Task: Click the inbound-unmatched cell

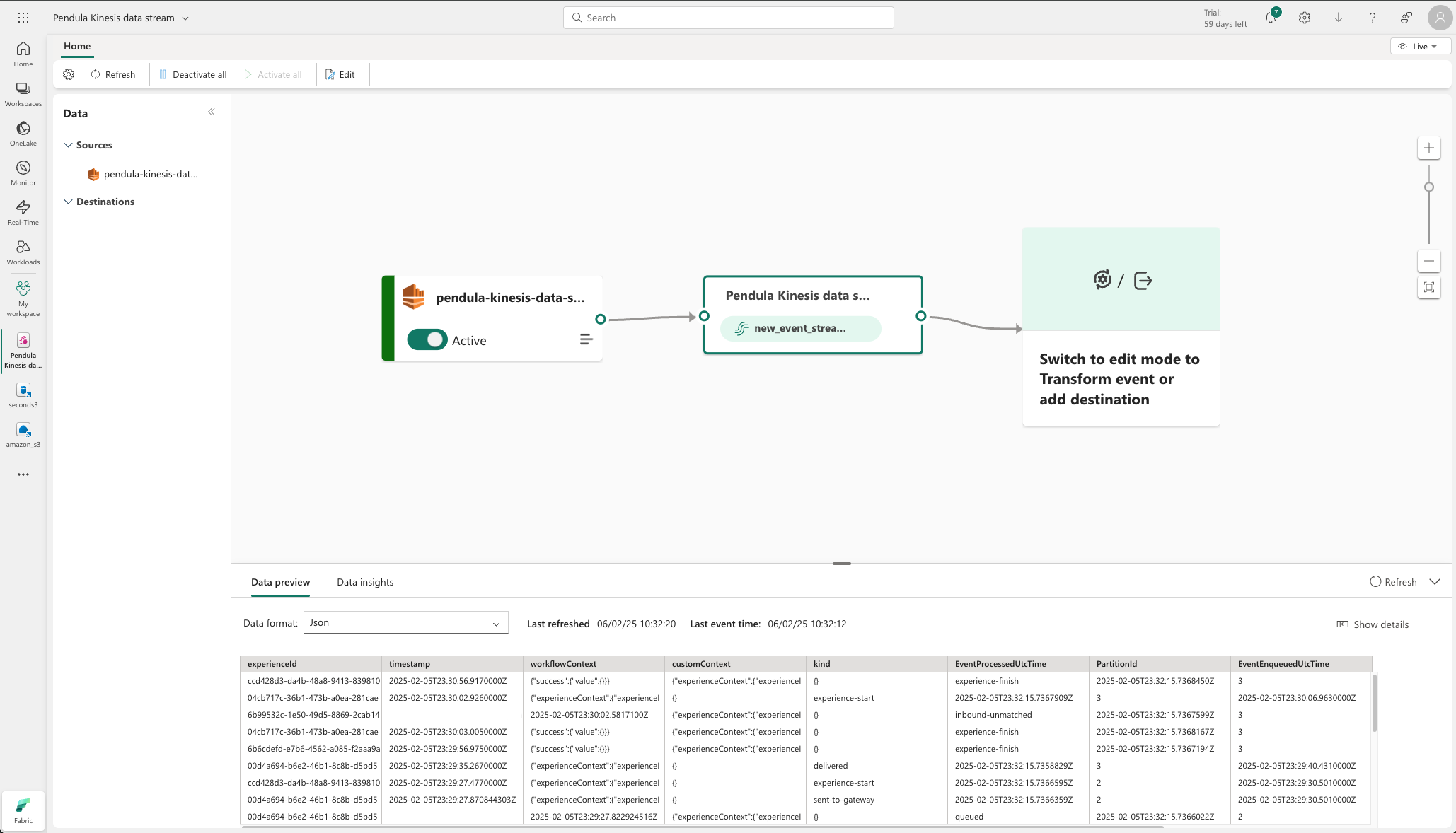Action: pyautogui.click(x=1019, y=715)
